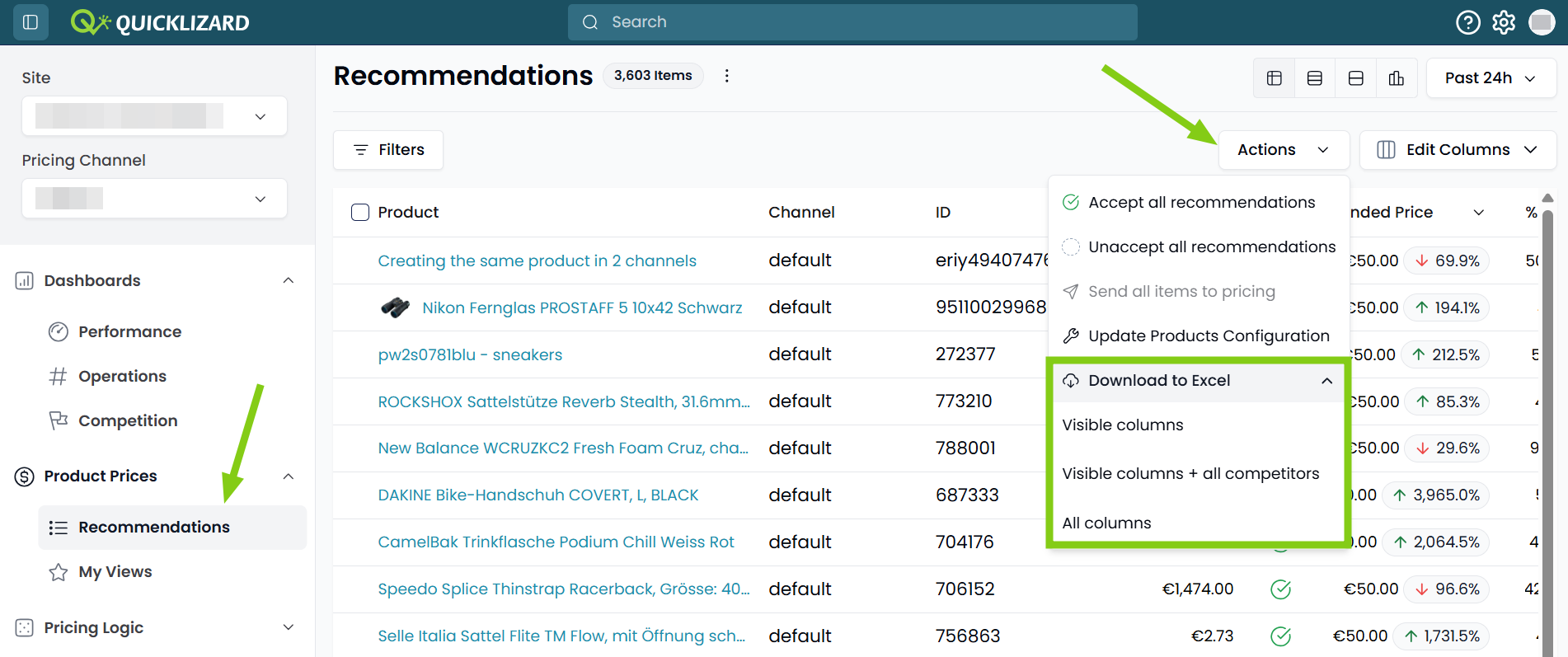Select Unaccept all recommendations
Screen dimensions: 1568x657
[x=1199, y=247]
